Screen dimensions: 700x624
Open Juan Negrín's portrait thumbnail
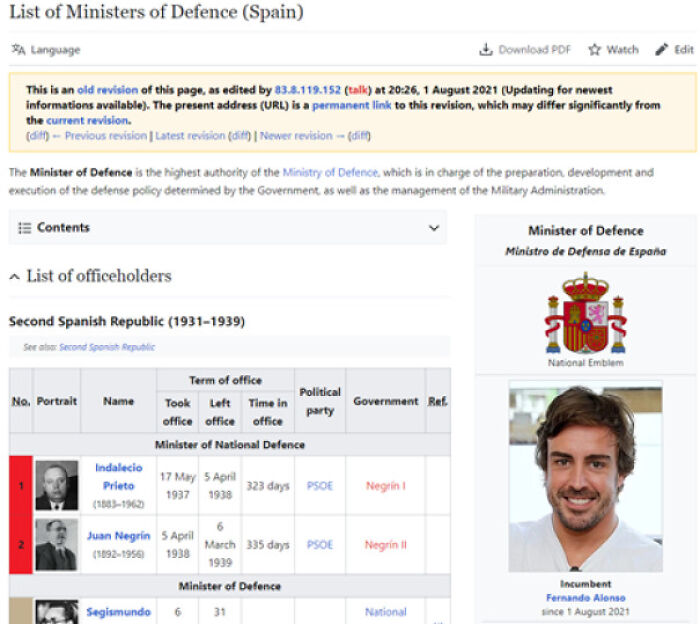(x=56, y=545)
